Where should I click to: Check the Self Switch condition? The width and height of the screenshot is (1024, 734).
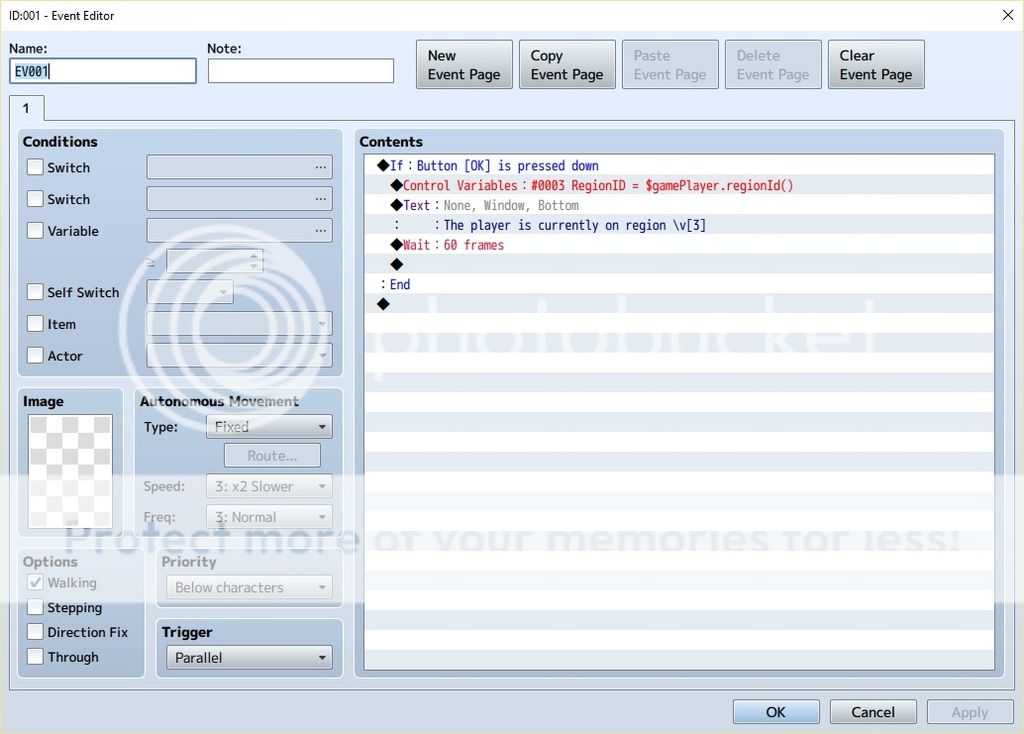(x=36, y=293)
